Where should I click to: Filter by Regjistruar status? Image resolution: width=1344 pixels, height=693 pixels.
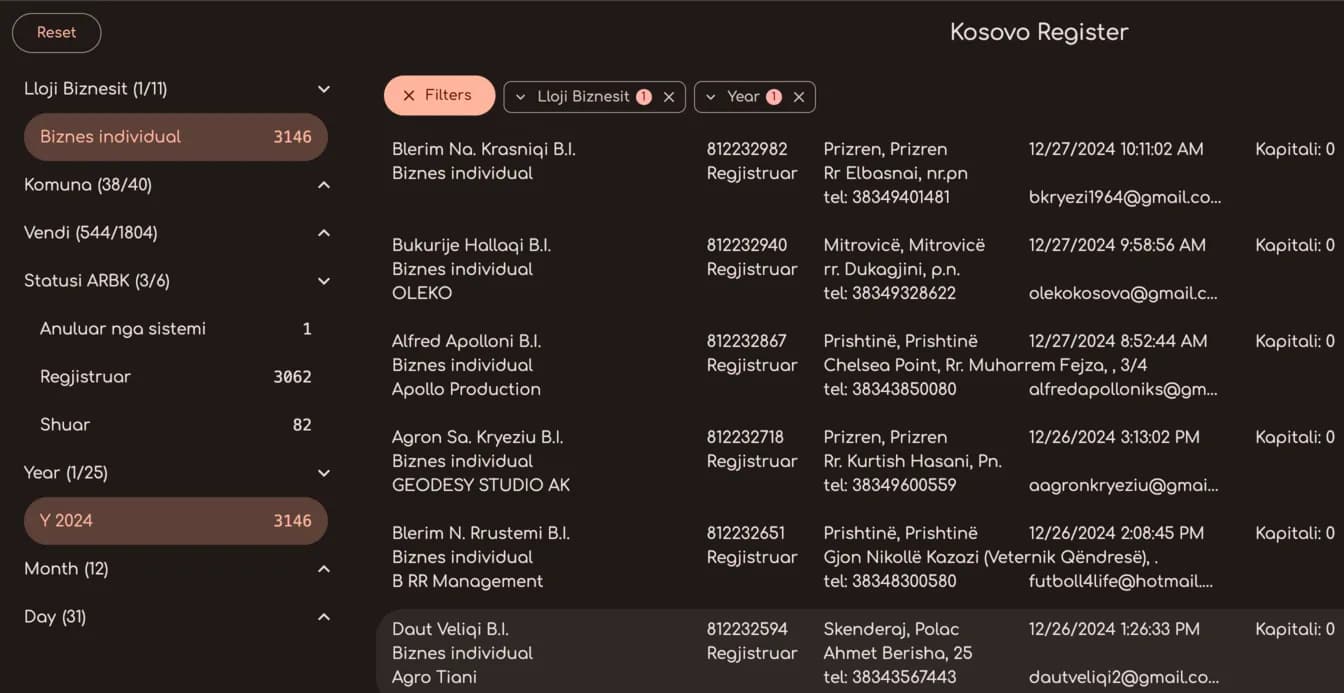click(175, 377)
